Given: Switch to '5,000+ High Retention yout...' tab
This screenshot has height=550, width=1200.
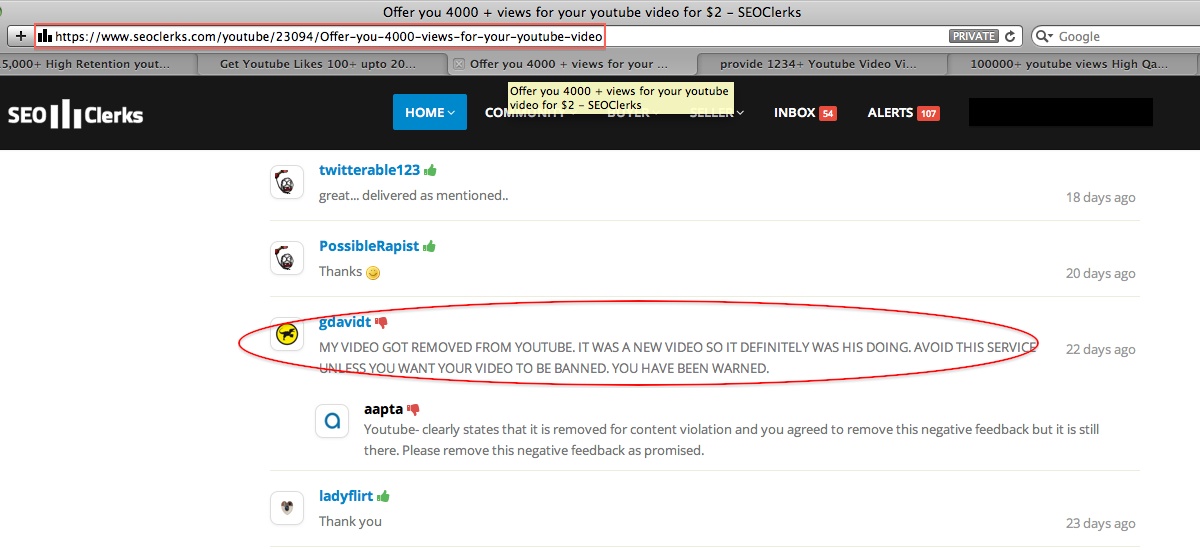Looking at the screenshot, I should (97, 64).
